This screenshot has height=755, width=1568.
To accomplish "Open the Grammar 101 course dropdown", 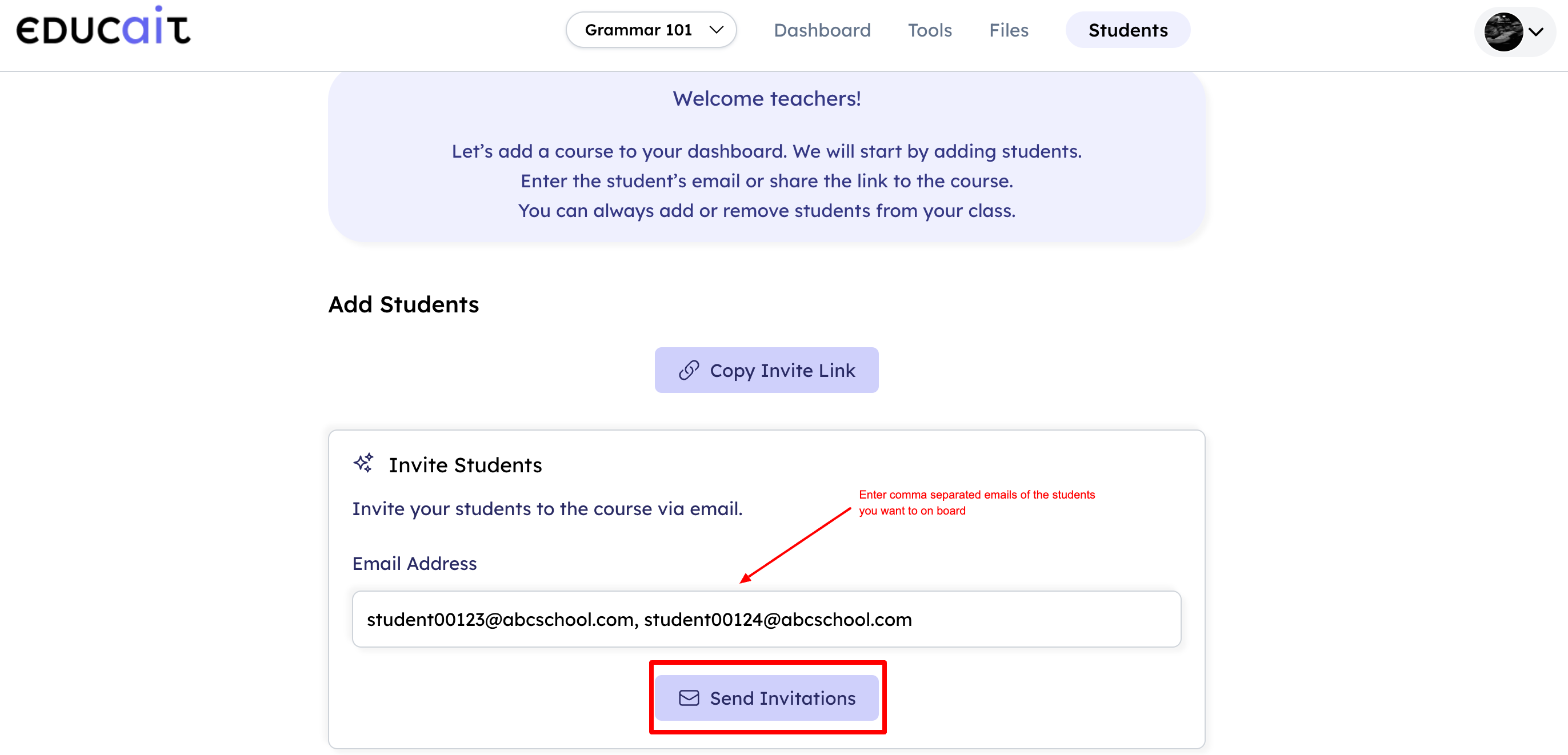I will (x=650, y=30).
